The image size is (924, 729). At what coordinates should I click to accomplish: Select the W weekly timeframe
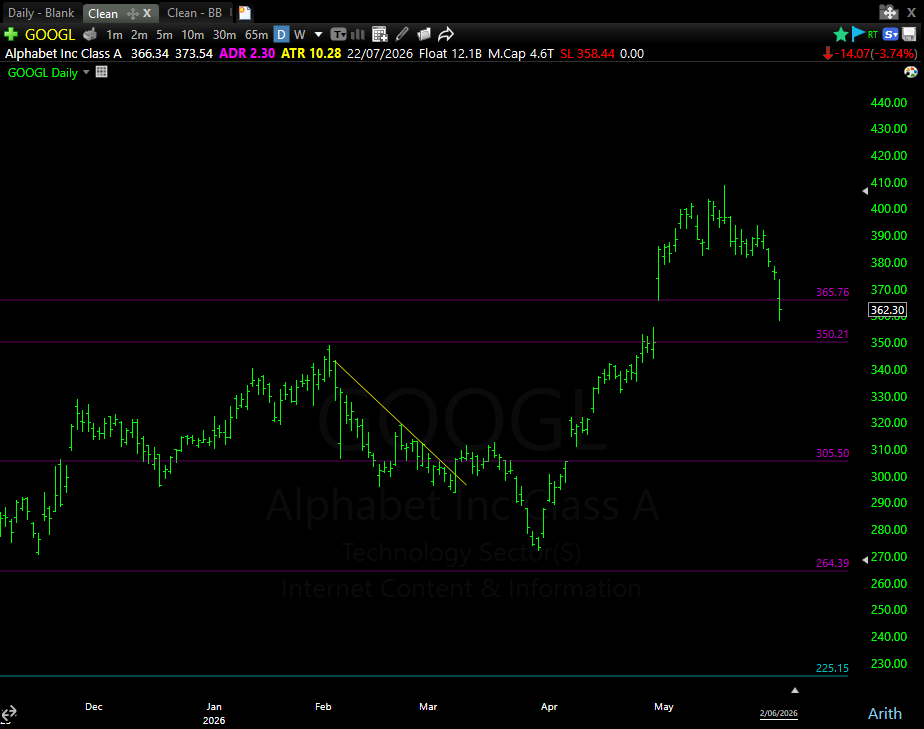(299, 35)
